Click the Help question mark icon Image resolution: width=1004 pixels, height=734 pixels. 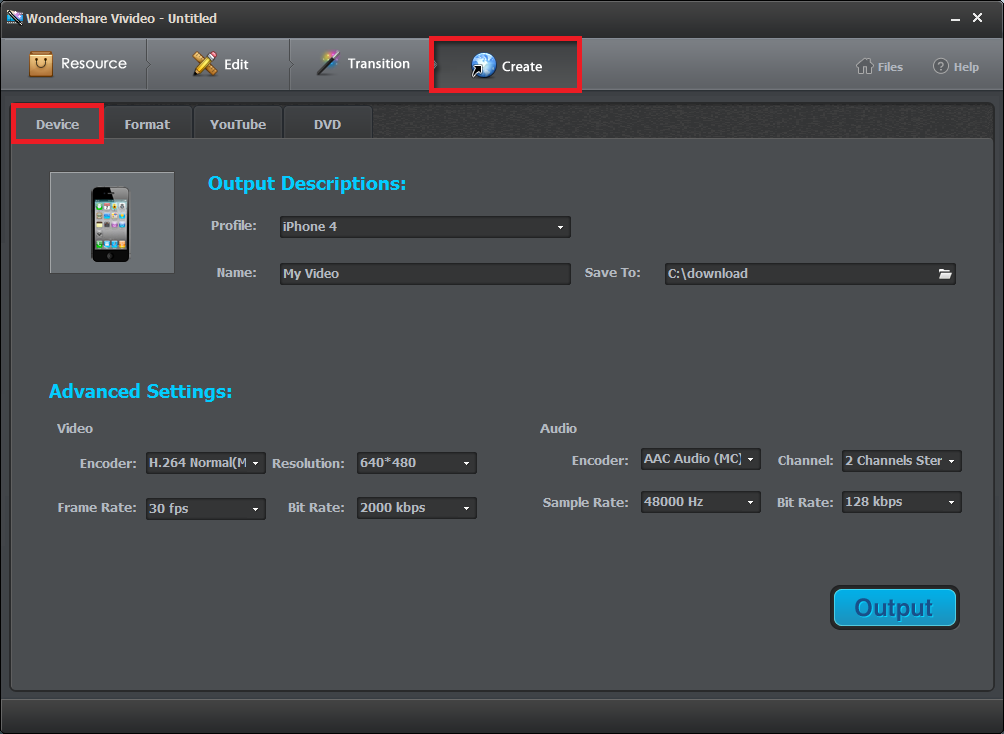[x=940, y=66]
